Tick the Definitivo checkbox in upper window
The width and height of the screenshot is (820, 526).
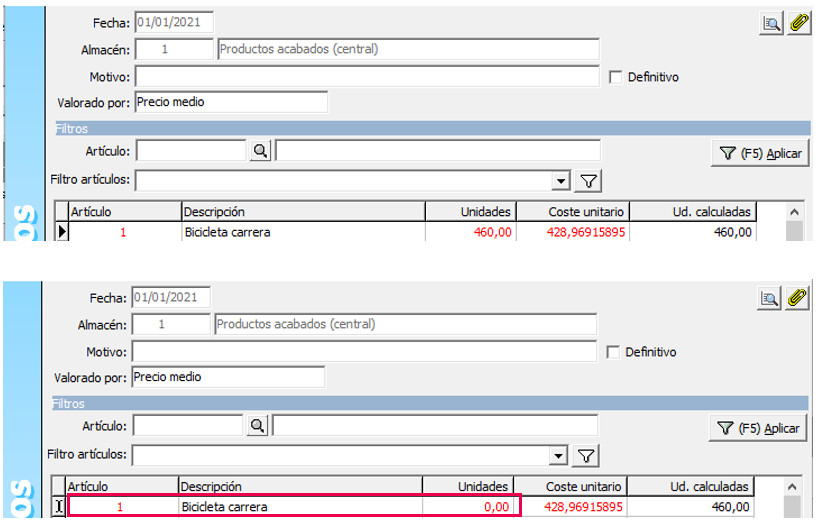pos(616,77)
